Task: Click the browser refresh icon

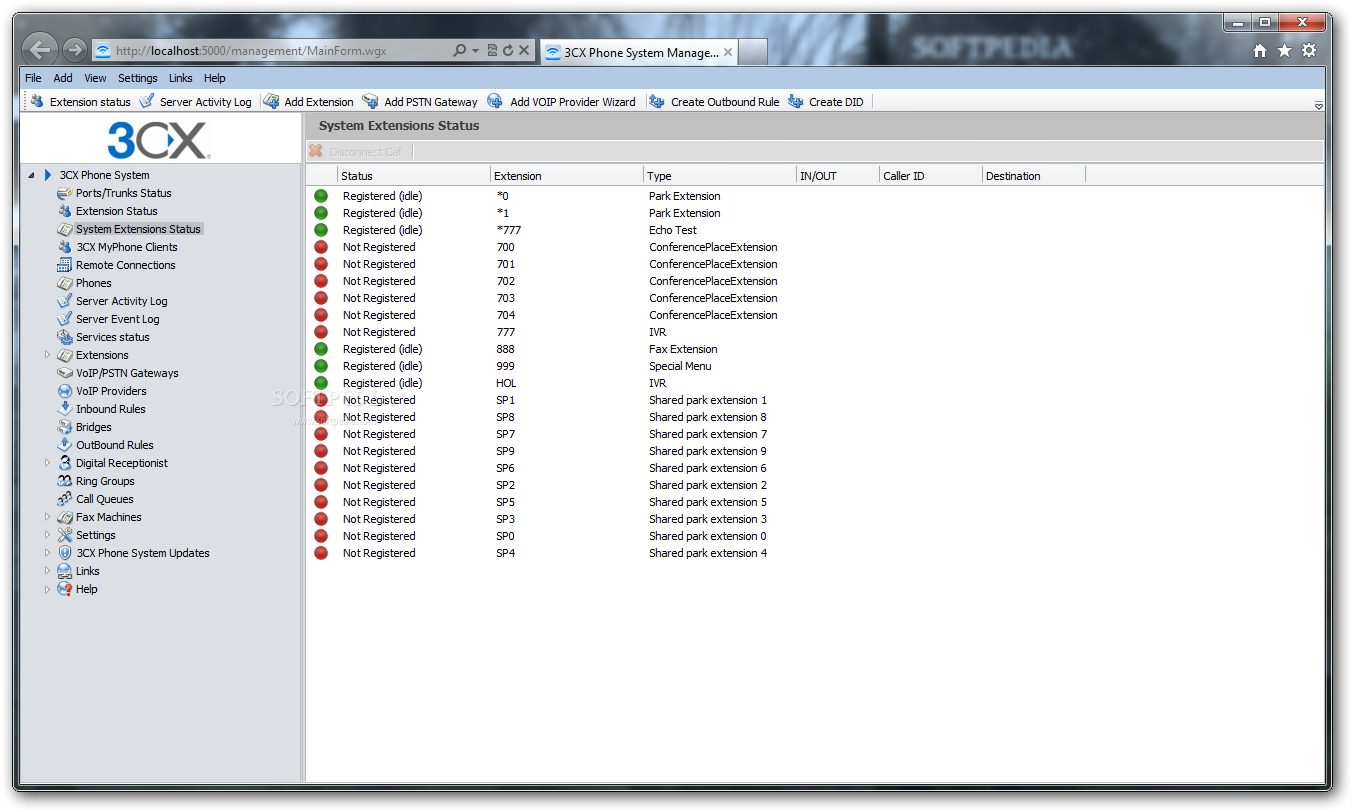Action: pyautogui.click(x=509, y=50)
